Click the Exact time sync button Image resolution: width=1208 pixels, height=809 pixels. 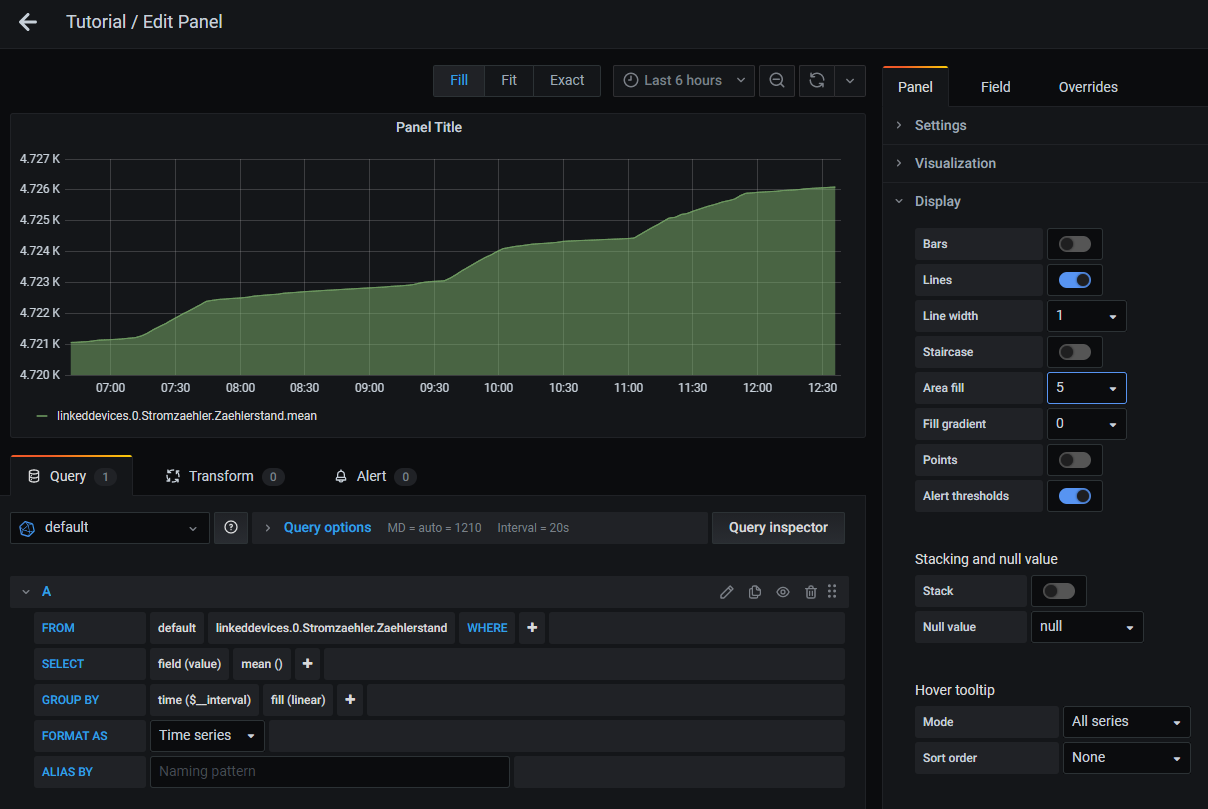click(566, 80)
